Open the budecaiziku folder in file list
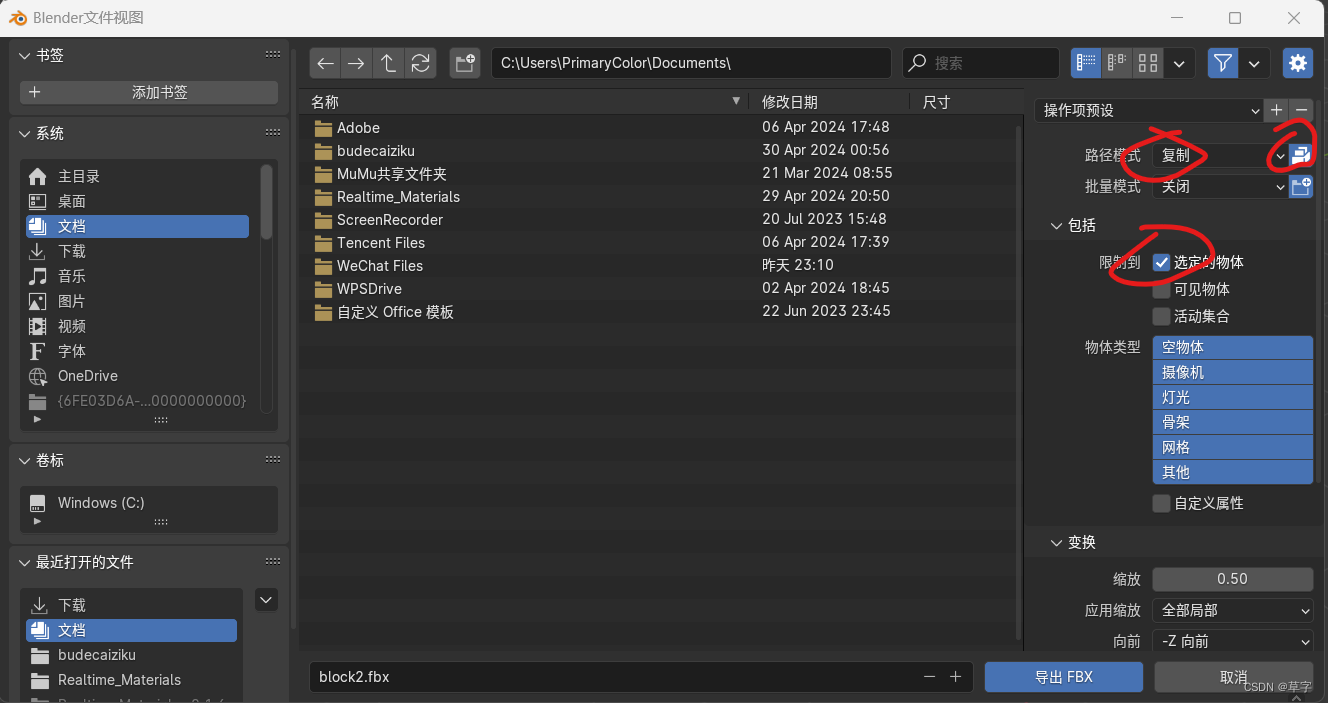The image size is (1328, 703). (660, 150)
